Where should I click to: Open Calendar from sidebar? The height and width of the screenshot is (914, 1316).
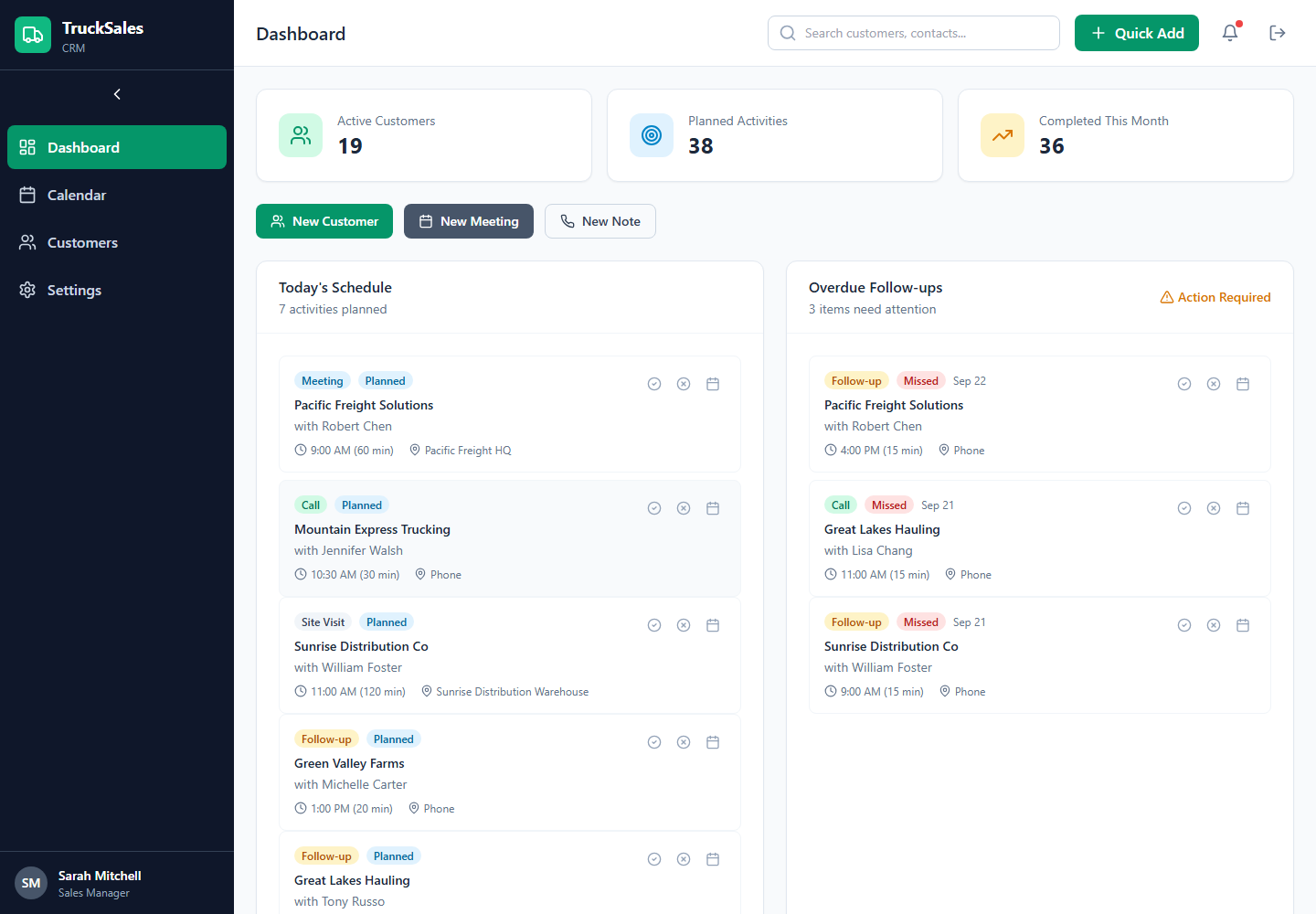[x=117, y=195]
